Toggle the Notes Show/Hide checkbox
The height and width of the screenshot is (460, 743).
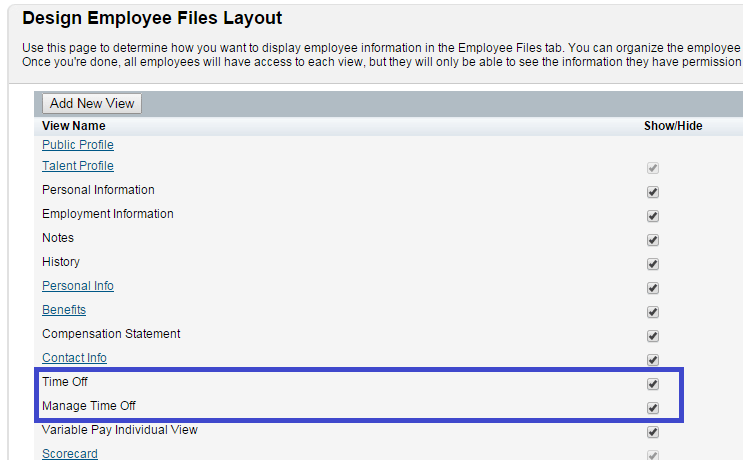pos(653,240)
